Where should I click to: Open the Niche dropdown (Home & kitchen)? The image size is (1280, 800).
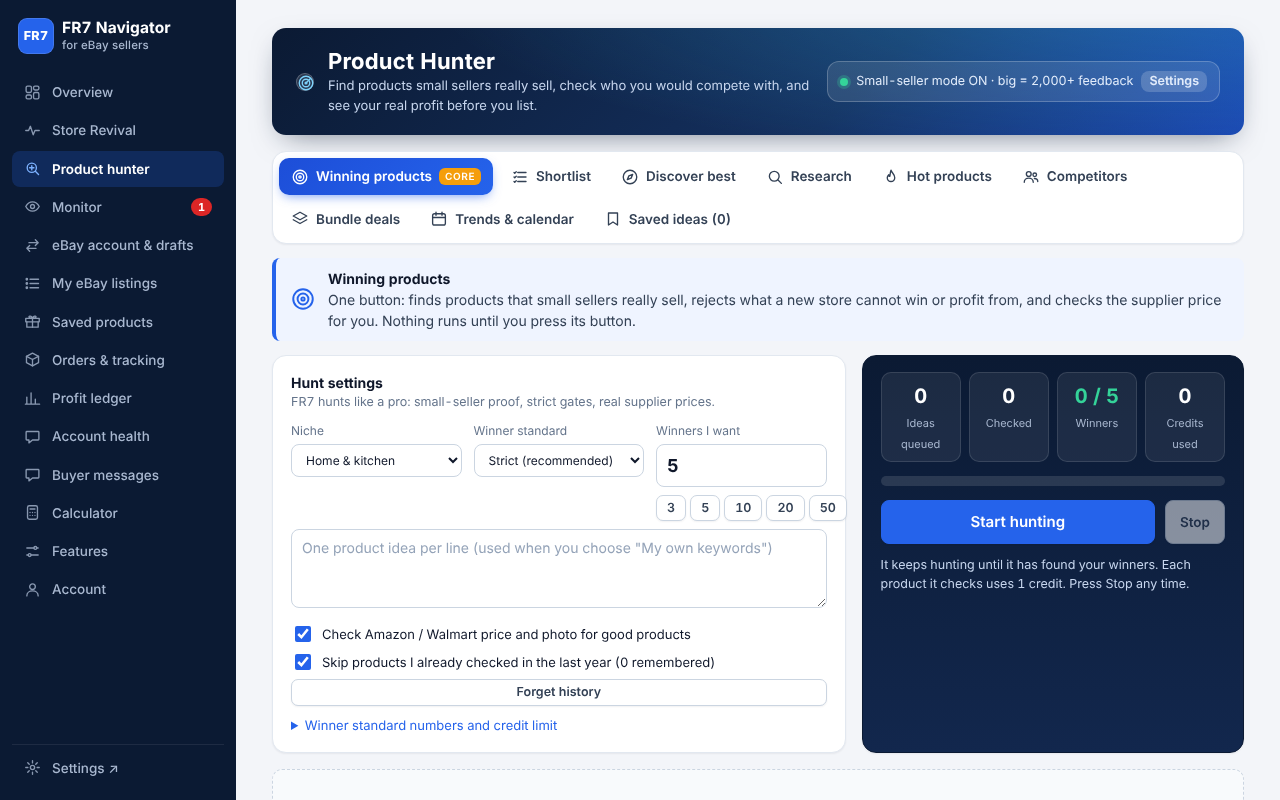(376, 460)
